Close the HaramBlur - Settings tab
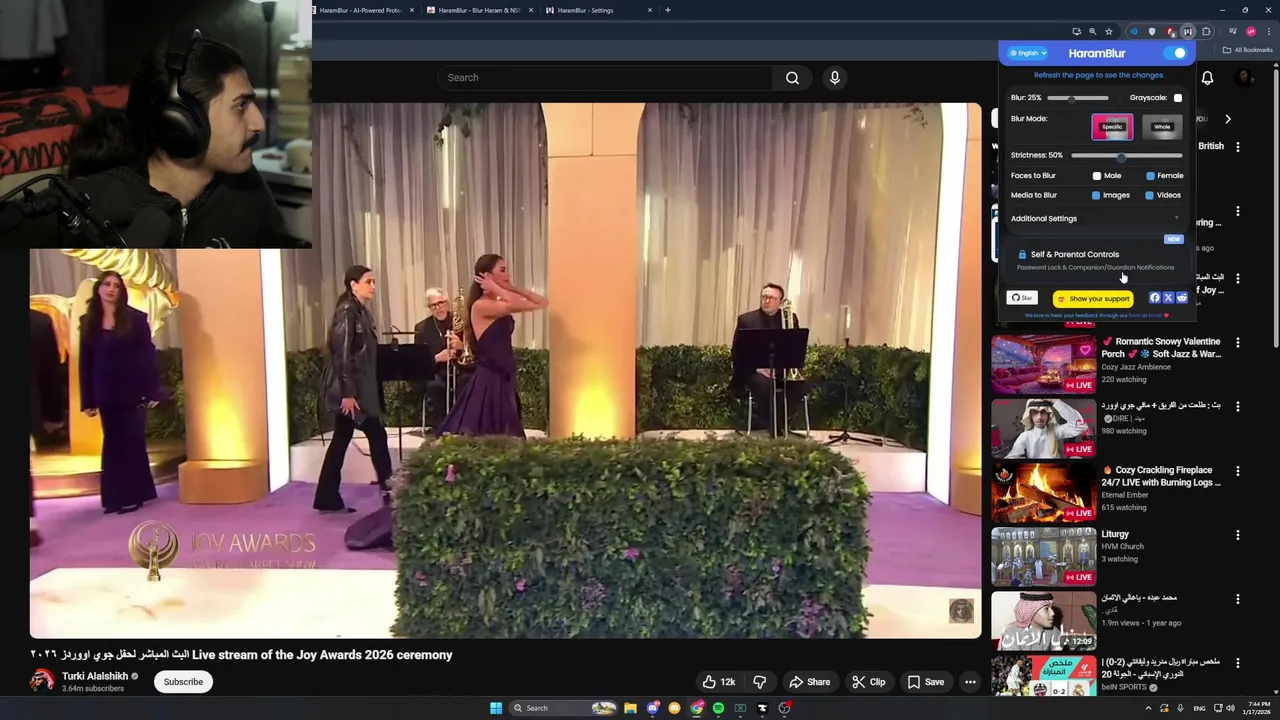Viewport: 1280px width, 720px height. (650, 10)
